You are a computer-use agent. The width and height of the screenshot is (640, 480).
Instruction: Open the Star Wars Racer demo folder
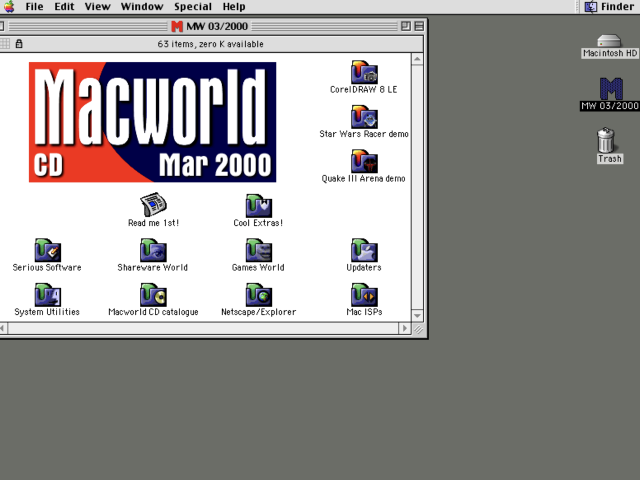coord(364,117)
